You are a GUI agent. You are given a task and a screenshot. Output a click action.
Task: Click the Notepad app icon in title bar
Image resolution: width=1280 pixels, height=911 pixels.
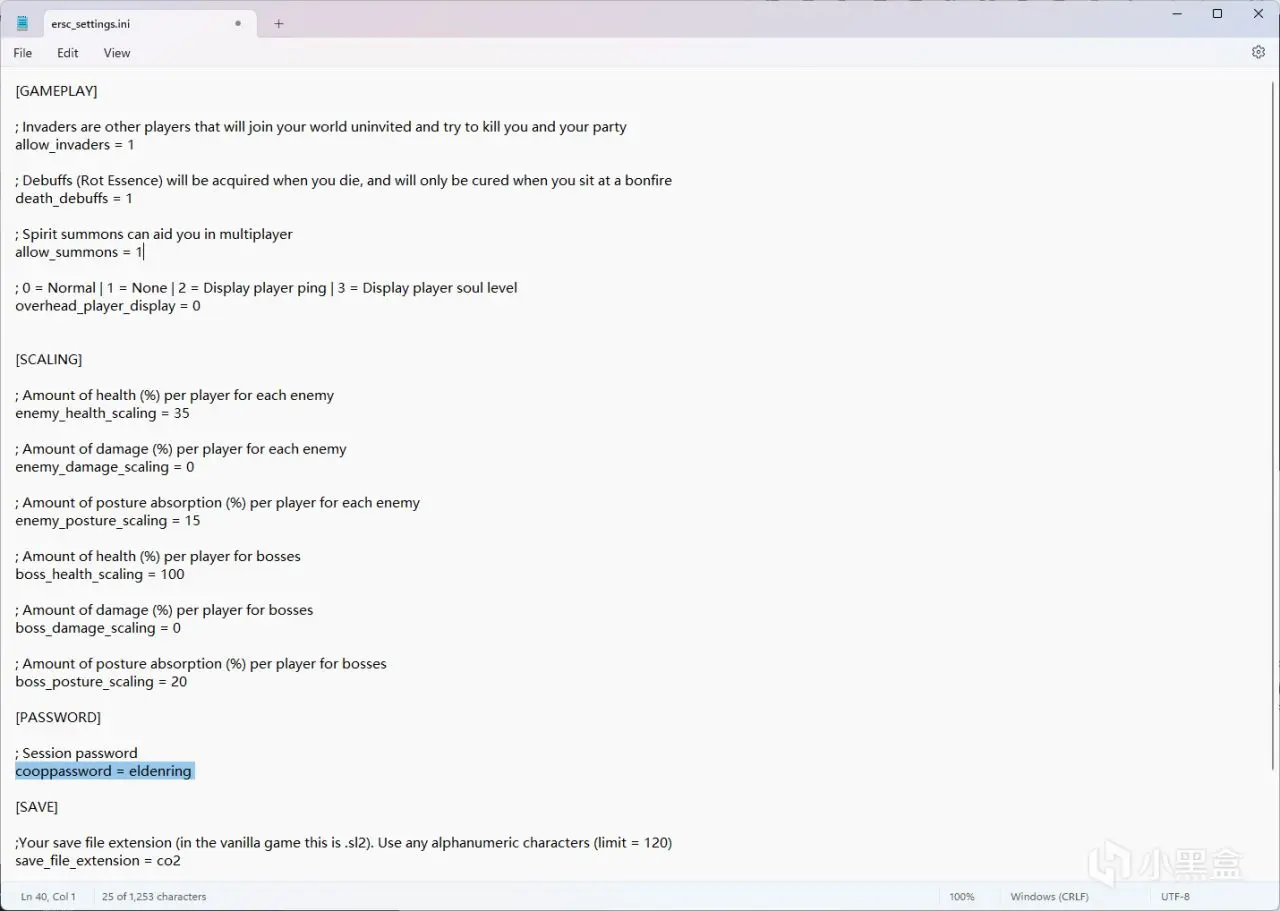pyautogui.click(x=22, y=23)
